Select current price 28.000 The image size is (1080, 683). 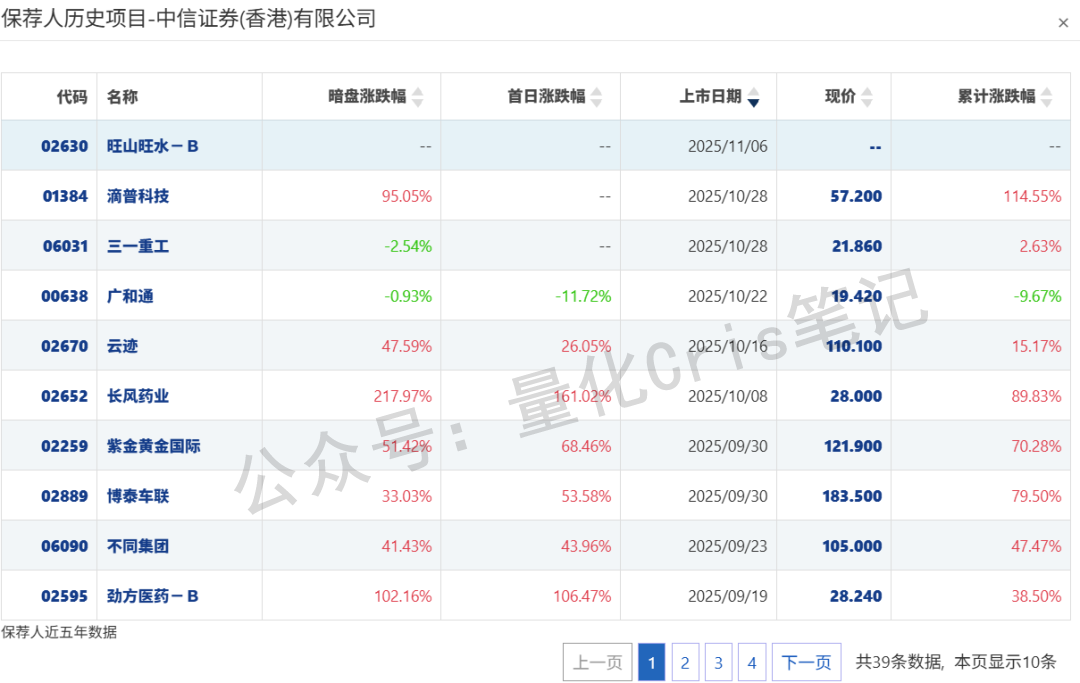click(x=856, y=396)
